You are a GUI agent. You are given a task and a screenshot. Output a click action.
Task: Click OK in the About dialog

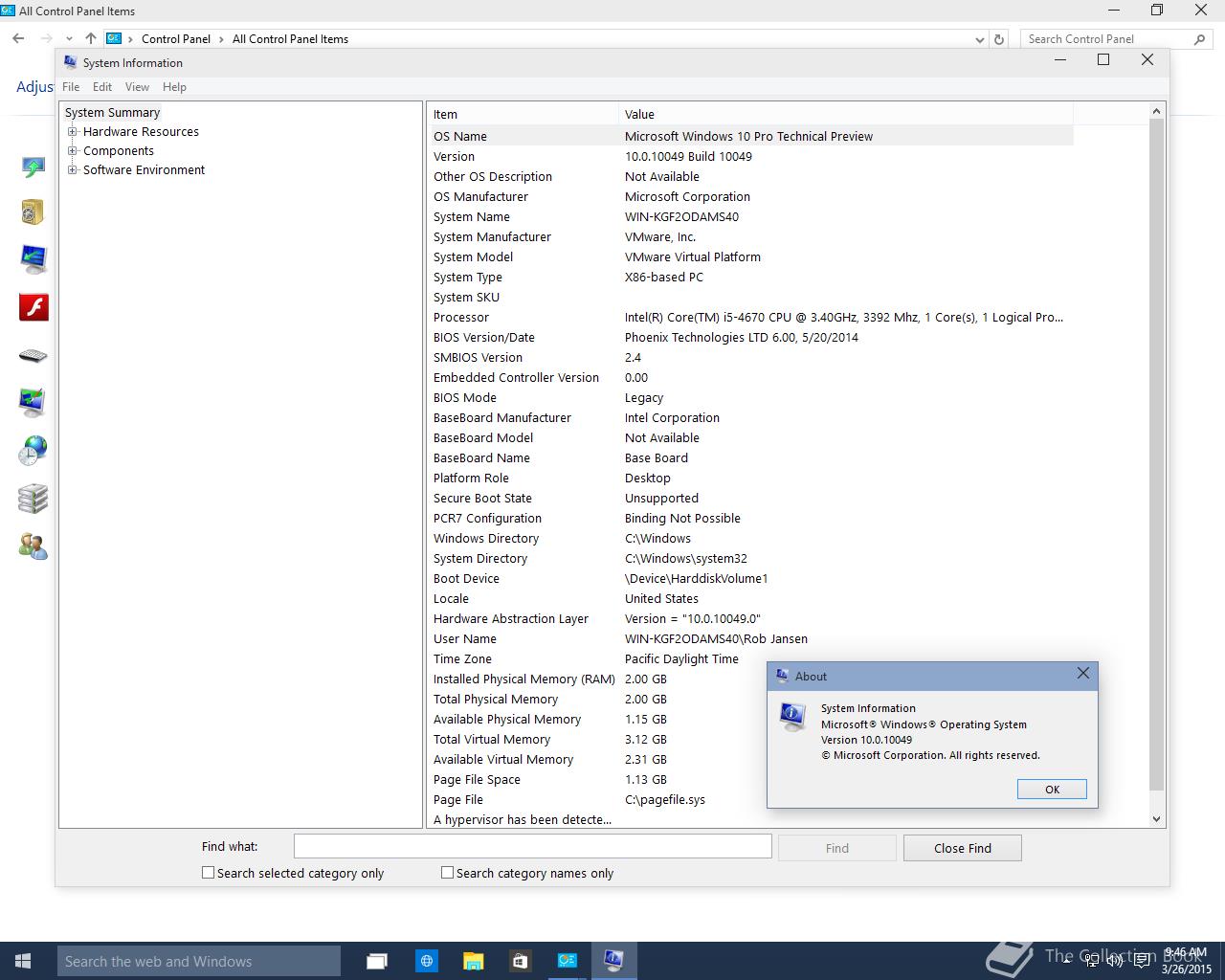1052,790
